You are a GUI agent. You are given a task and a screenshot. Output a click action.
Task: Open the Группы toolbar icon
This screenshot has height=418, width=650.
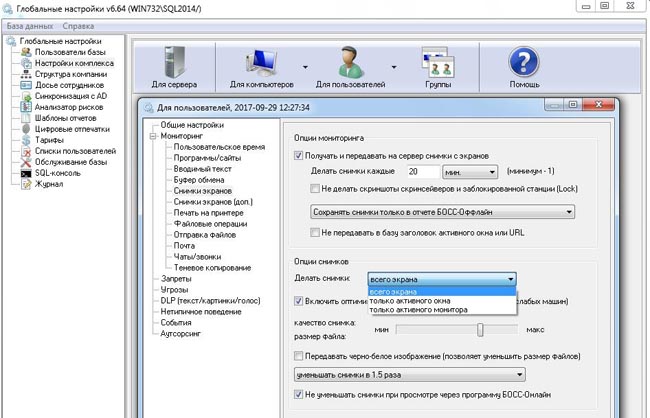pyautogui.click(x=438, y=62)
